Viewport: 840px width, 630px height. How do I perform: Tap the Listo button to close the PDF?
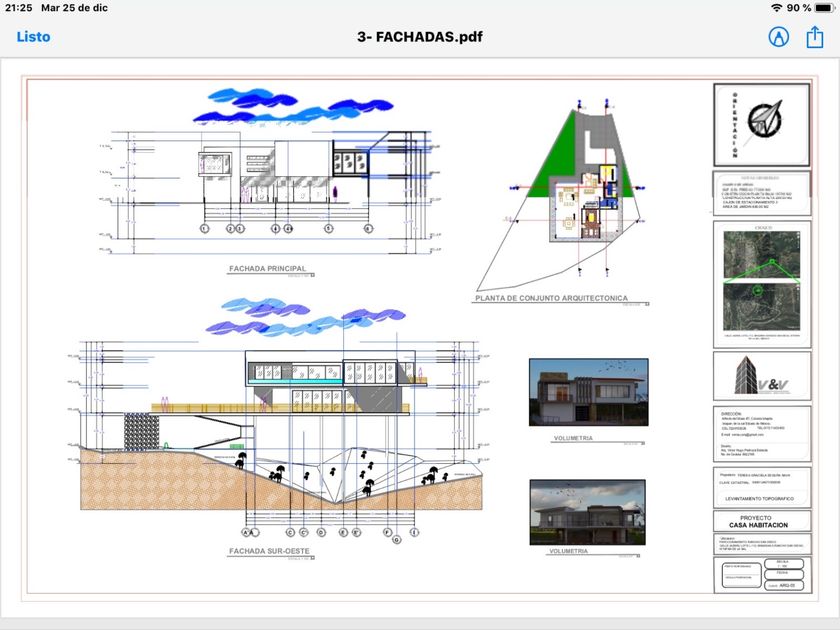(x=33, y=37)
